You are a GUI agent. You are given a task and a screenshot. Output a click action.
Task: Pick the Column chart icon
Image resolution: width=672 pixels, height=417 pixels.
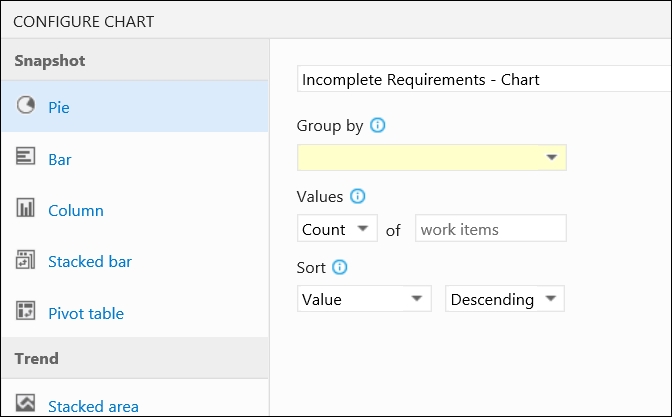26,207
